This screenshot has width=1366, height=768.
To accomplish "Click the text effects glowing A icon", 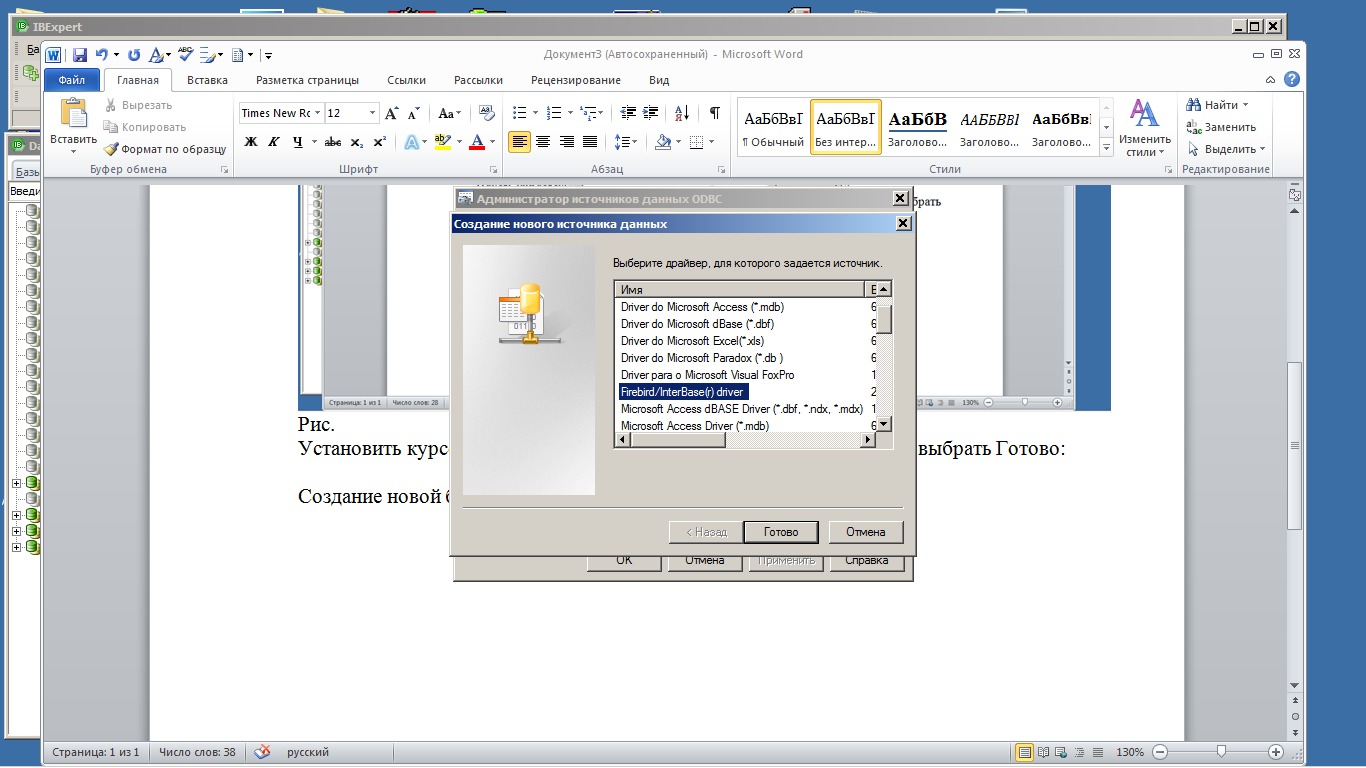I will tap(411, 142).
